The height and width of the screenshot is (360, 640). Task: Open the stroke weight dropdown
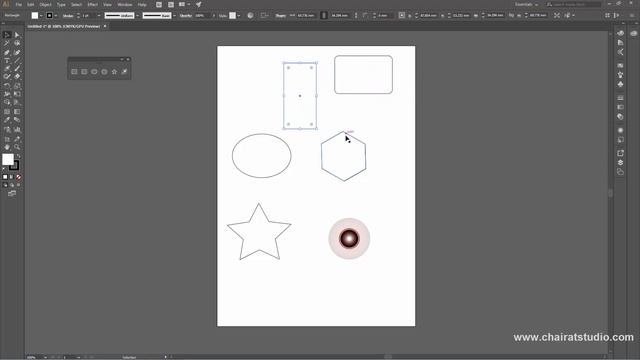(99, 16)
